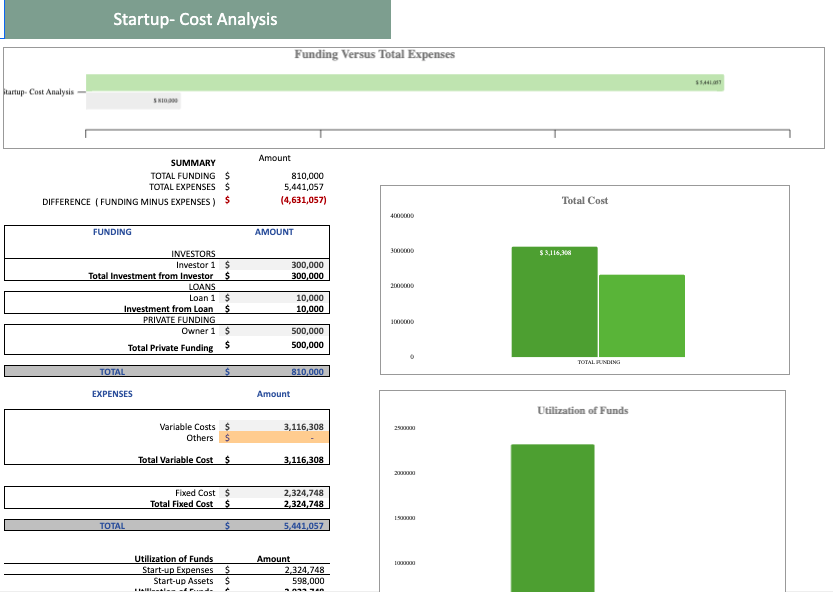Select the Loan 1 amount 10,000 cell

click(x=274, y=298)
